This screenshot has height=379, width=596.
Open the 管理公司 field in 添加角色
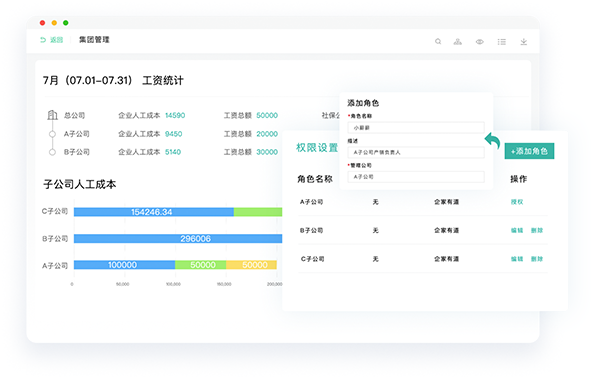coord(416,176)
